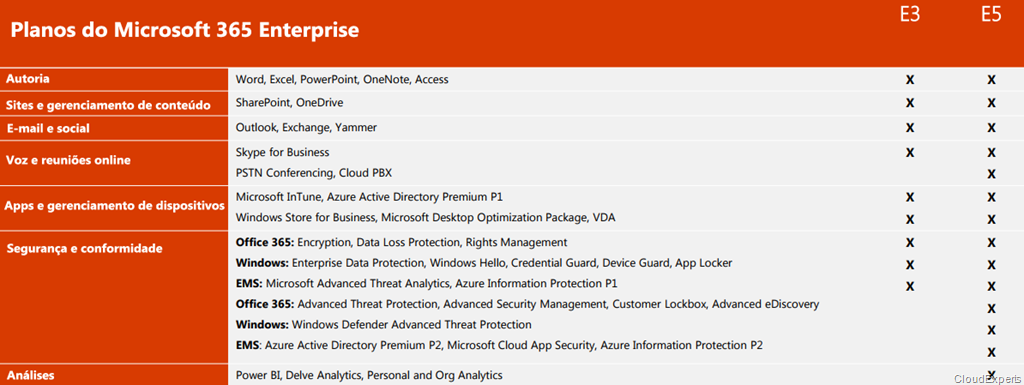Click E5 X mark for Skype for Business
The image size is (1024, 385).
tap(991, 153)
